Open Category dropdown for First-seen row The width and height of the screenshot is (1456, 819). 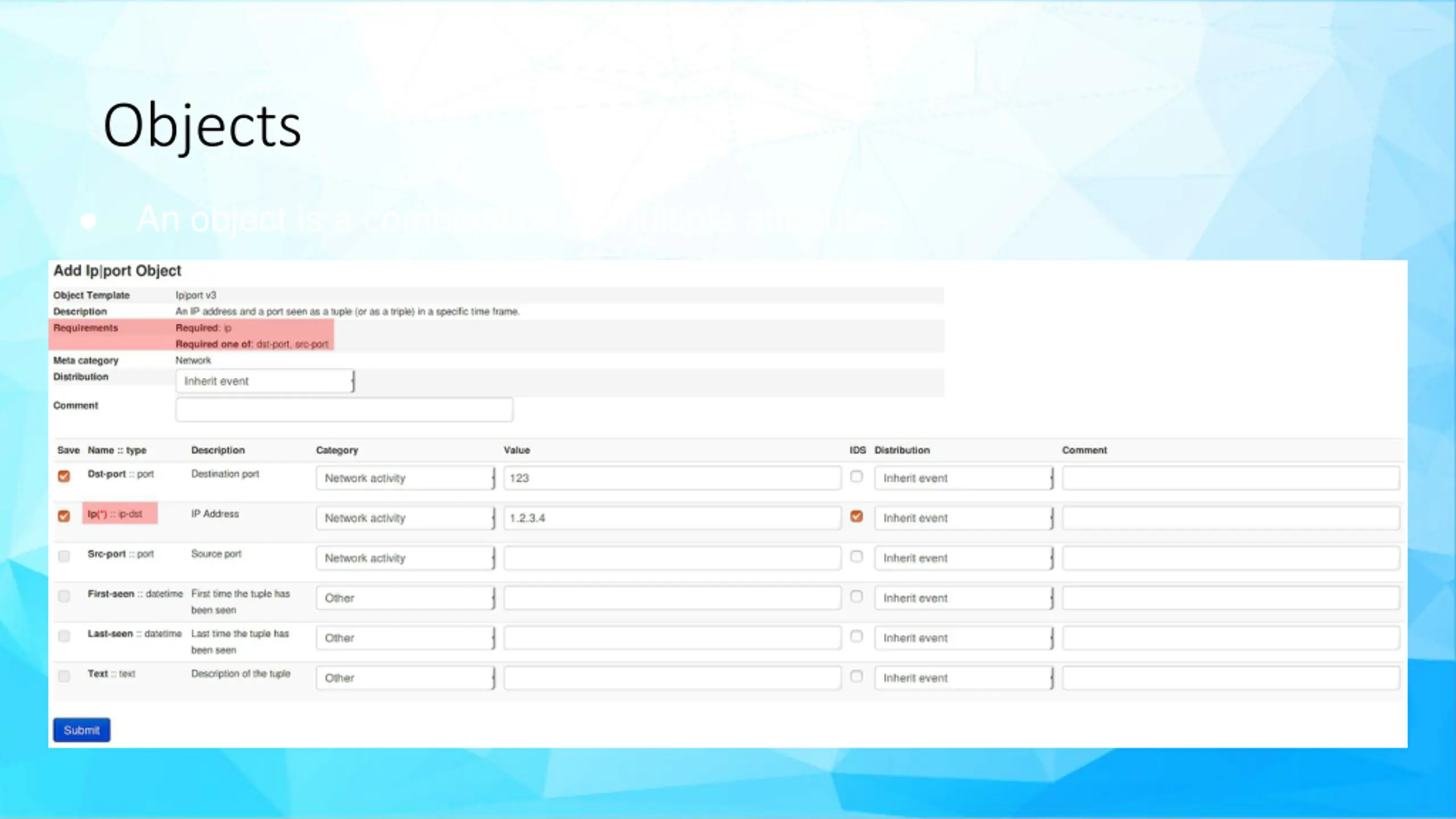(x=405, y=598)
